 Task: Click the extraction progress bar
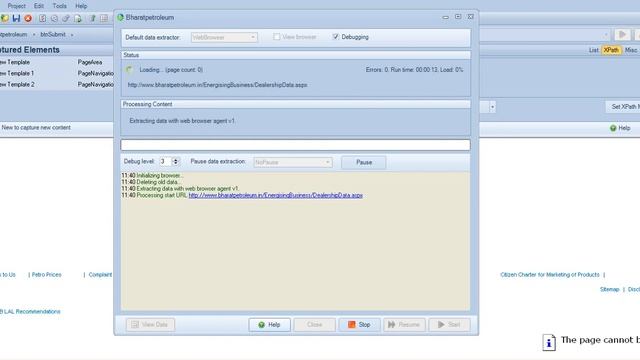pos(296,145)
